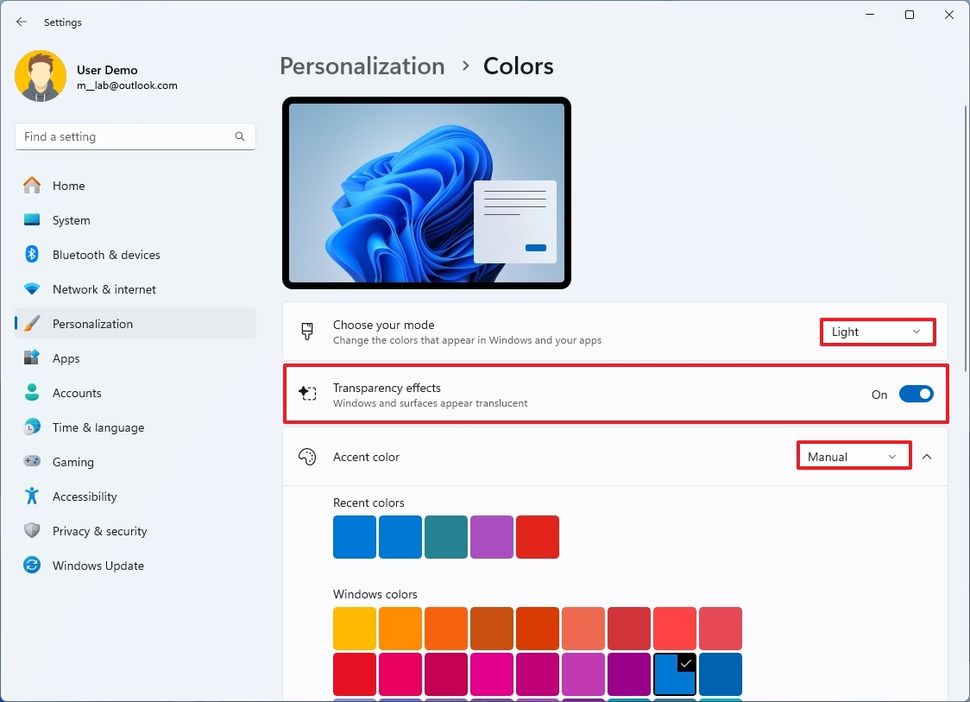Select Apps from the navigation pane
This screenshot has width=970, height=702.
click(66, 358)
